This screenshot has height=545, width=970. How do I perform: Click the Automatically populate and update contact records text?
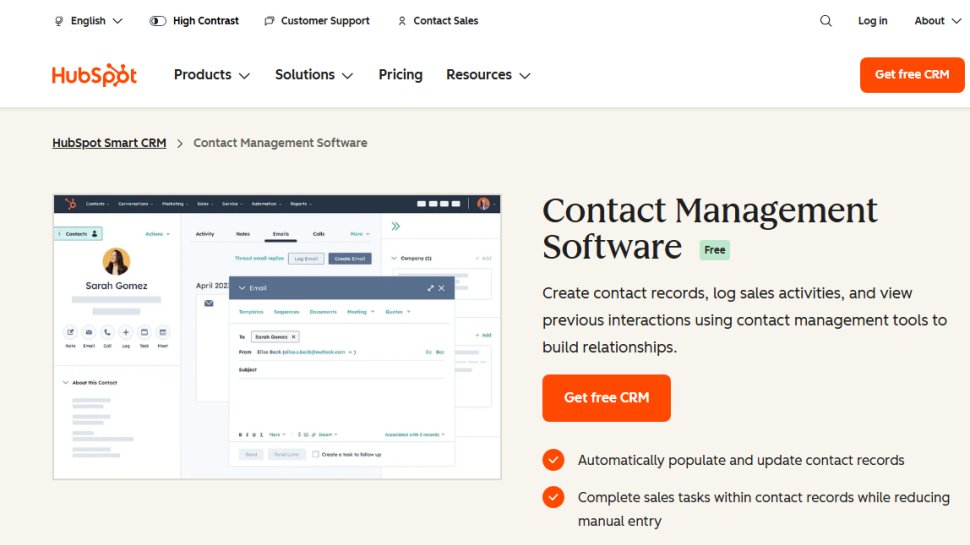coord(741,460)
